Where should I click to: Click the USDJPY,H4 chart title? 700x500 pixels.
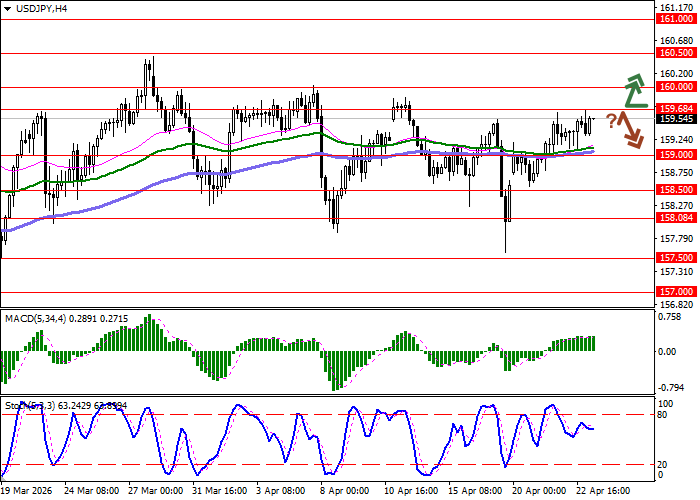(42, 8)
